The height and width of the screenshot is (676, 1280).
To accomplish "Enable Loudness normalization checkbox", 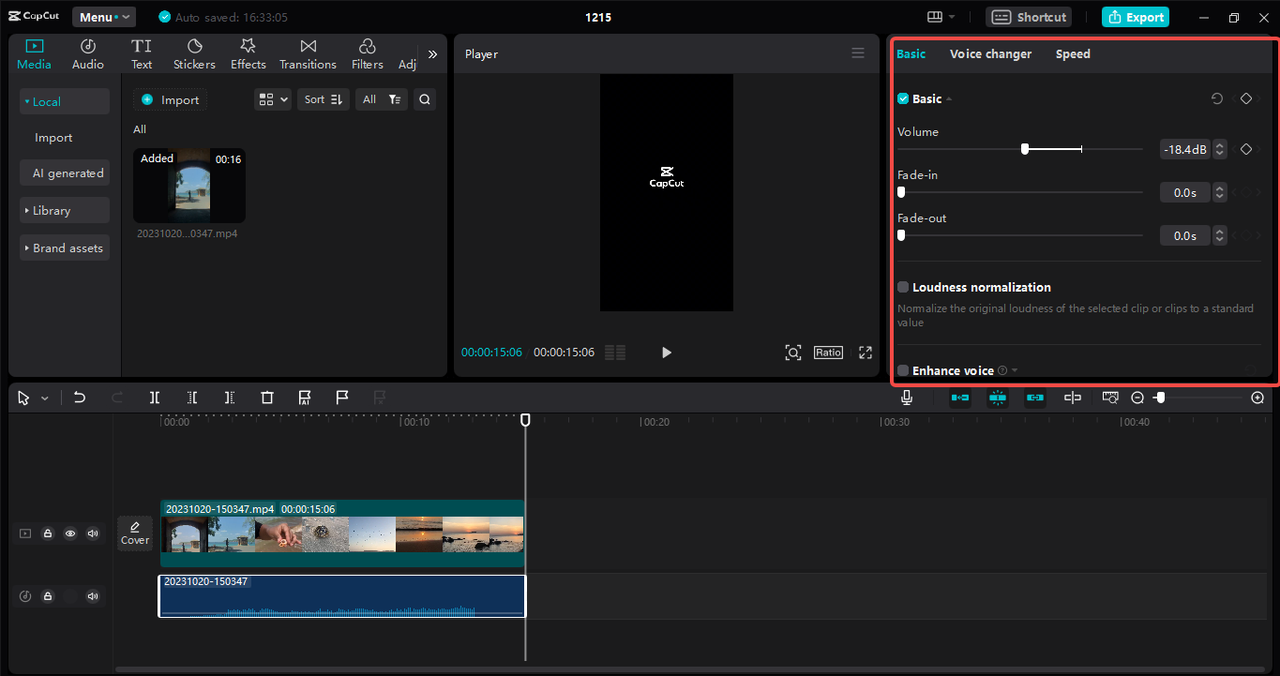I will 903,287.
